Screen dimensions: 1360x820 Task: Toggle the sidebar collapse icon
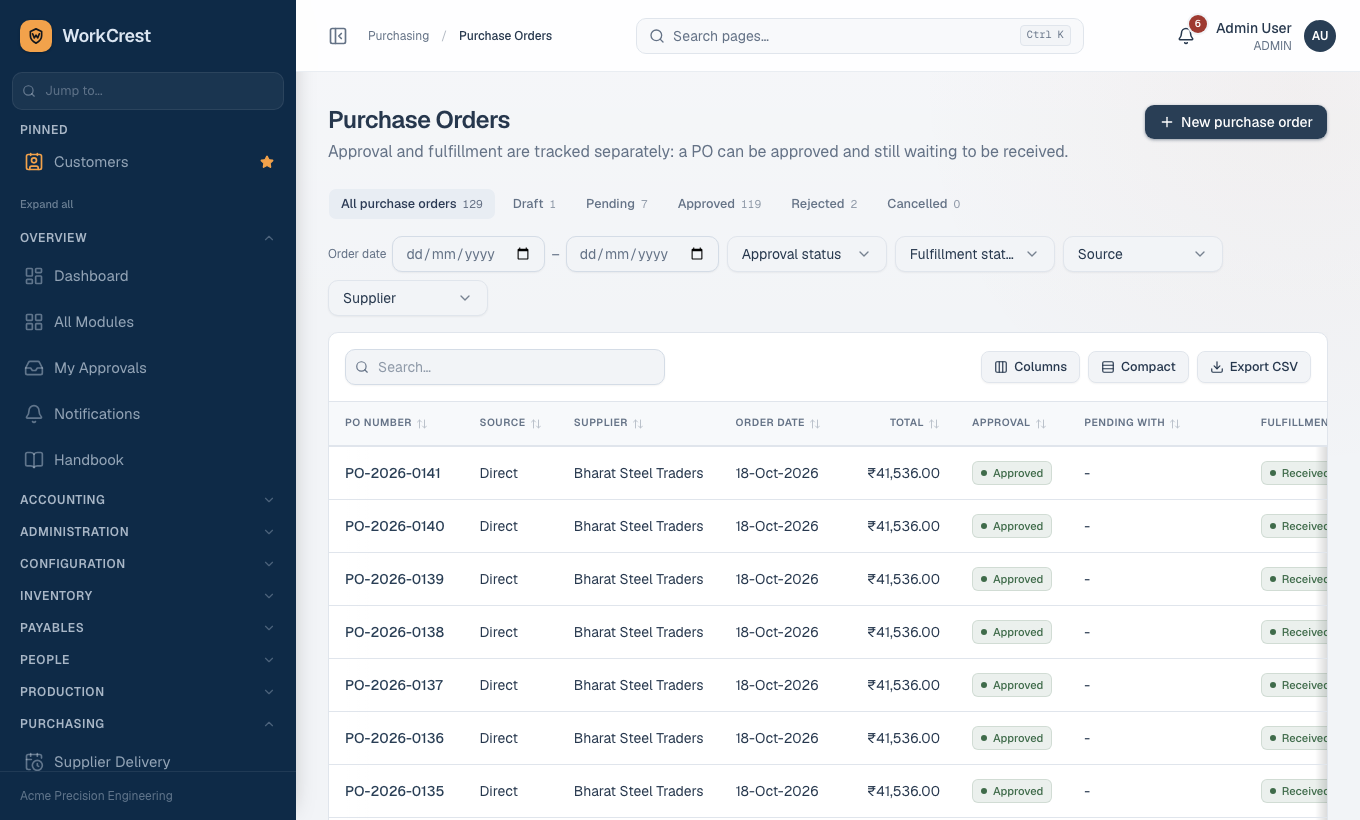click(338, 36)
